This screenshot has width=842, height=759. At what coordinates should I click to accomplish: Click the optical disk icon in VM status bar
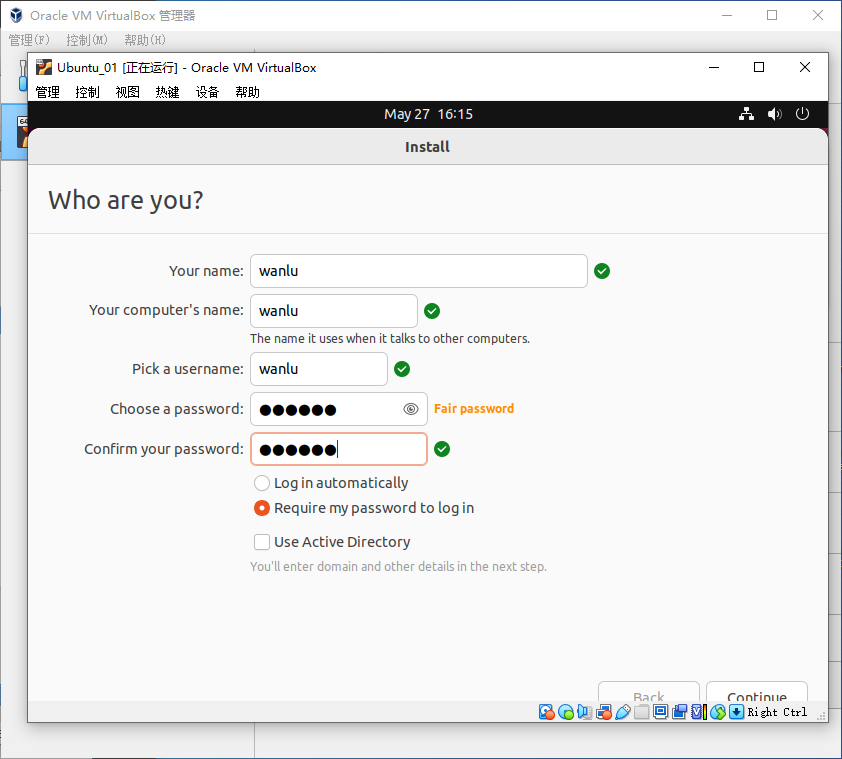(566, 712)
